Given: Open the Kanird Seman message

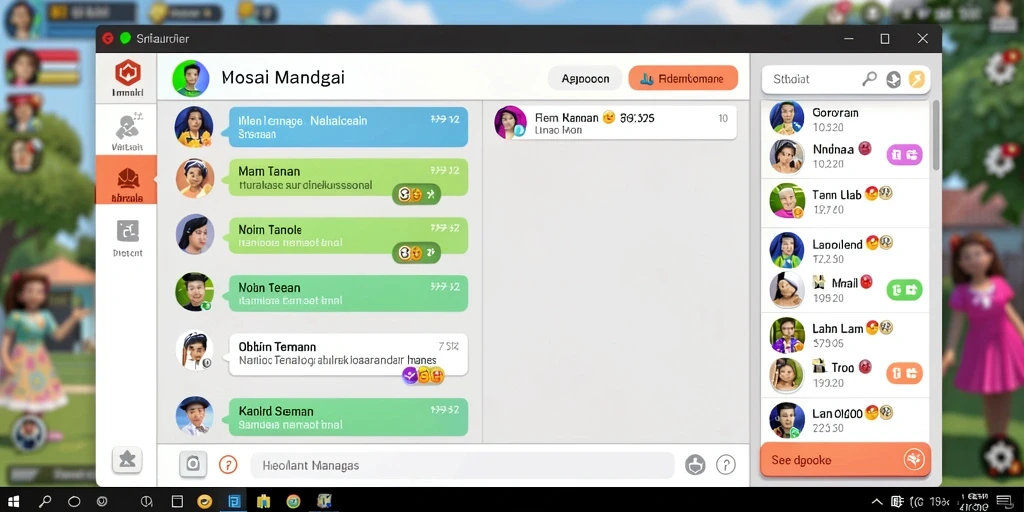Looking at the screenshot, I should coord(348,417).
